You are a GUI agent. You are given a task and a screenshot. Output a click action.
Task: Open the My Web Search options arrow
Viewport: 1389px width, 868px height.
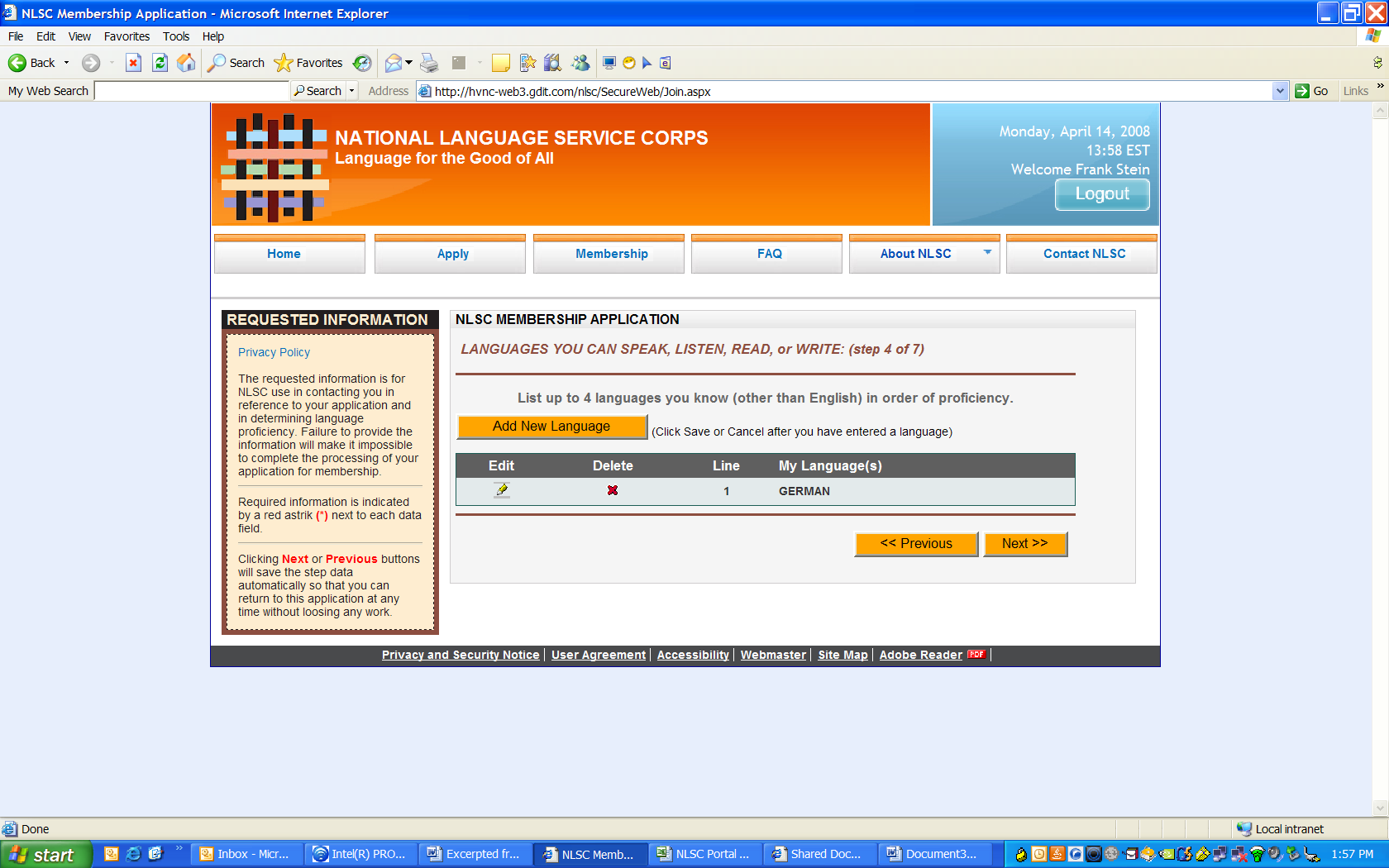352,91
